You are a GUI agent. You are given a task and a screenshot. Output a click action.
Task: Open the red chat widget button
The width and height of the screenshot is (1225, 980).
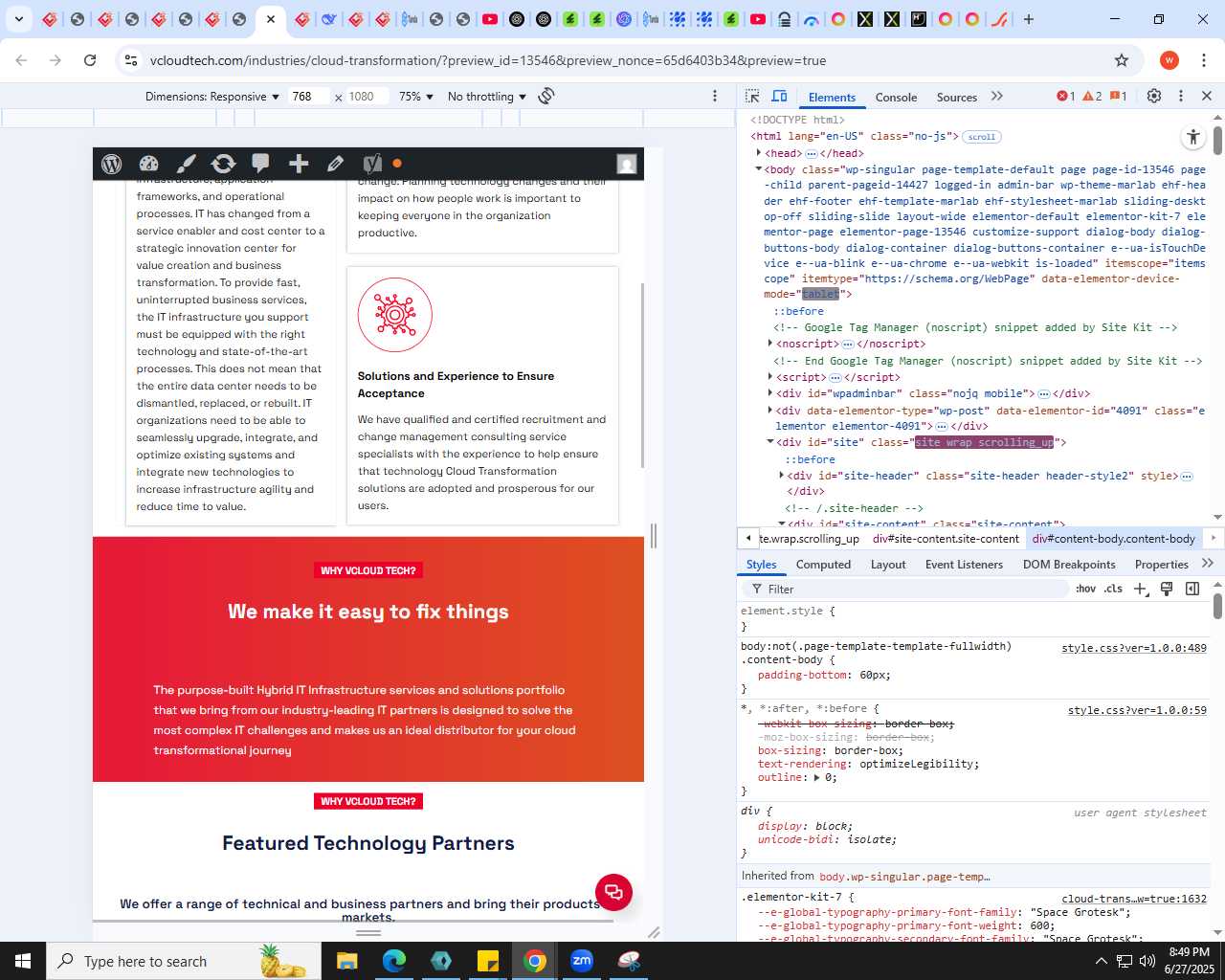click(613, 892)
